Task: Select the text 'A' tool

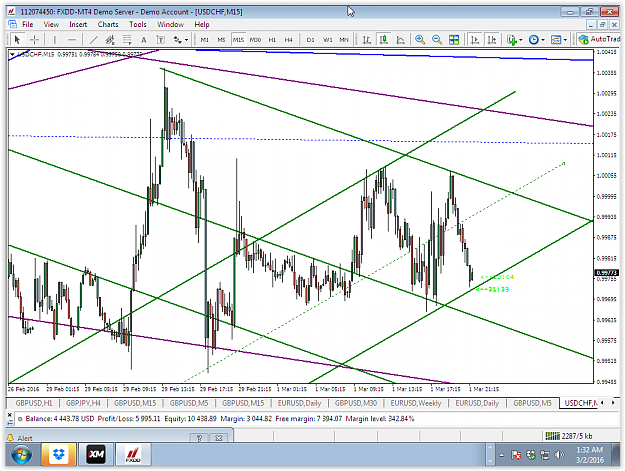Action: pos(143,39)
